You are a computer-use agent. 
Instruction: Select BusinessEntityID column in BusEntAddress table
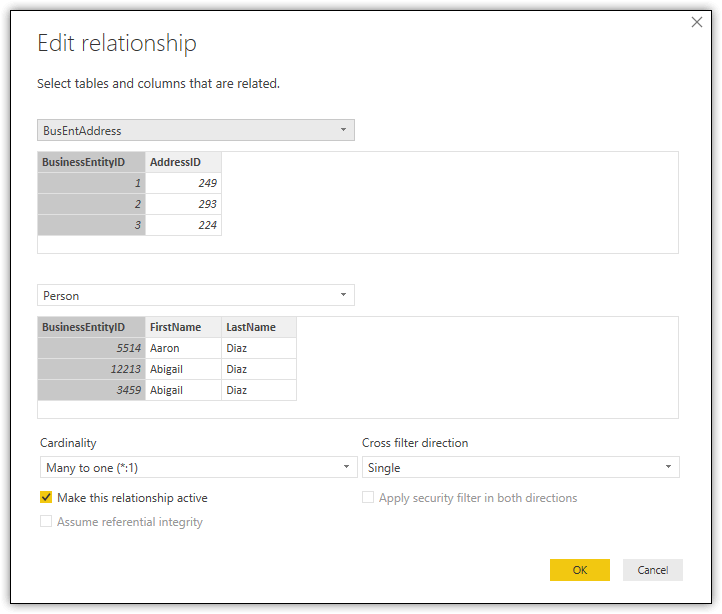coord(91,162)
